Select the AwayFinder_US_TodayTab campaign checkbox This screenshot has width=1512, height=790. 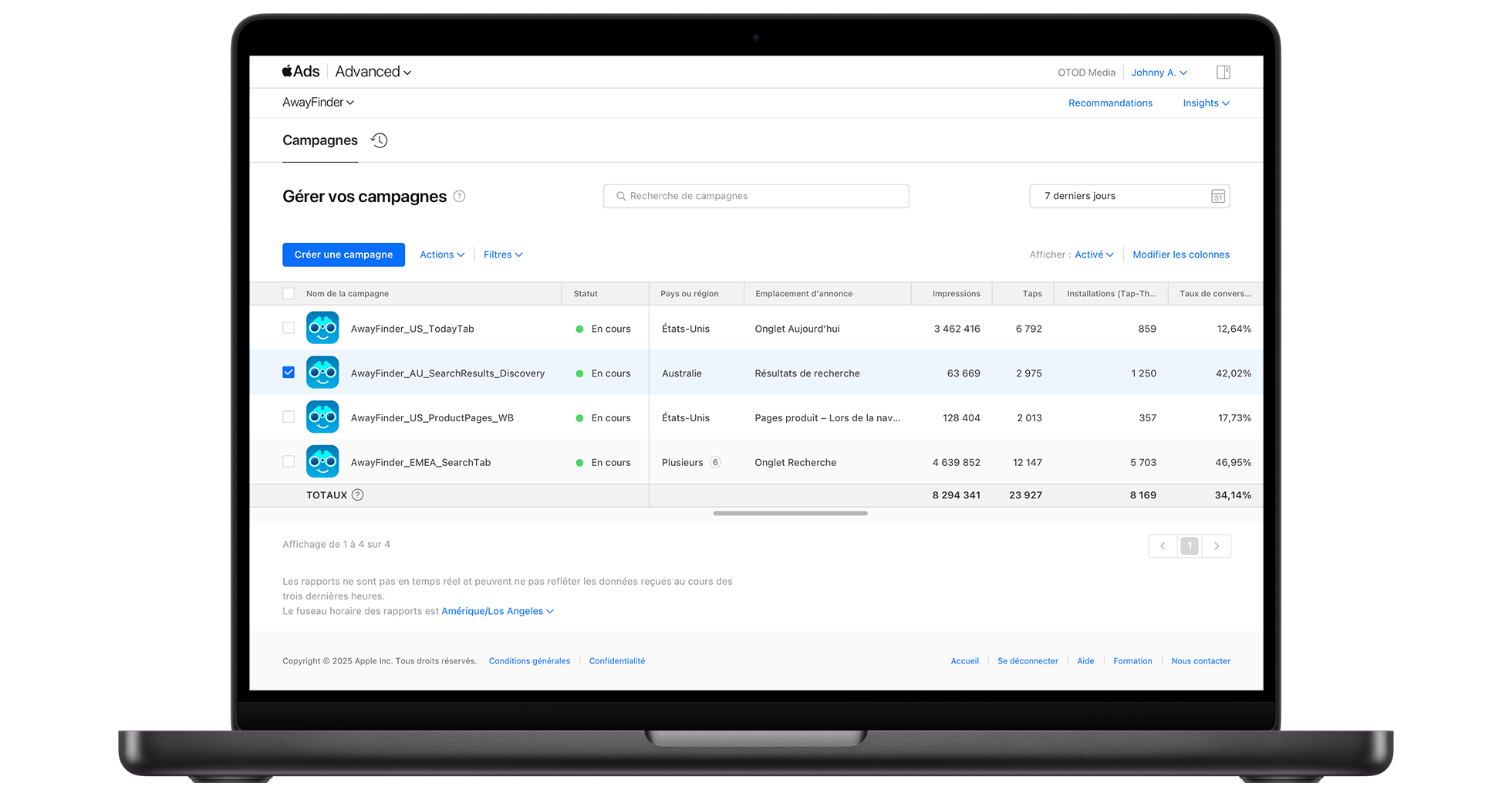pyautogui.click(x=289, y=328)
